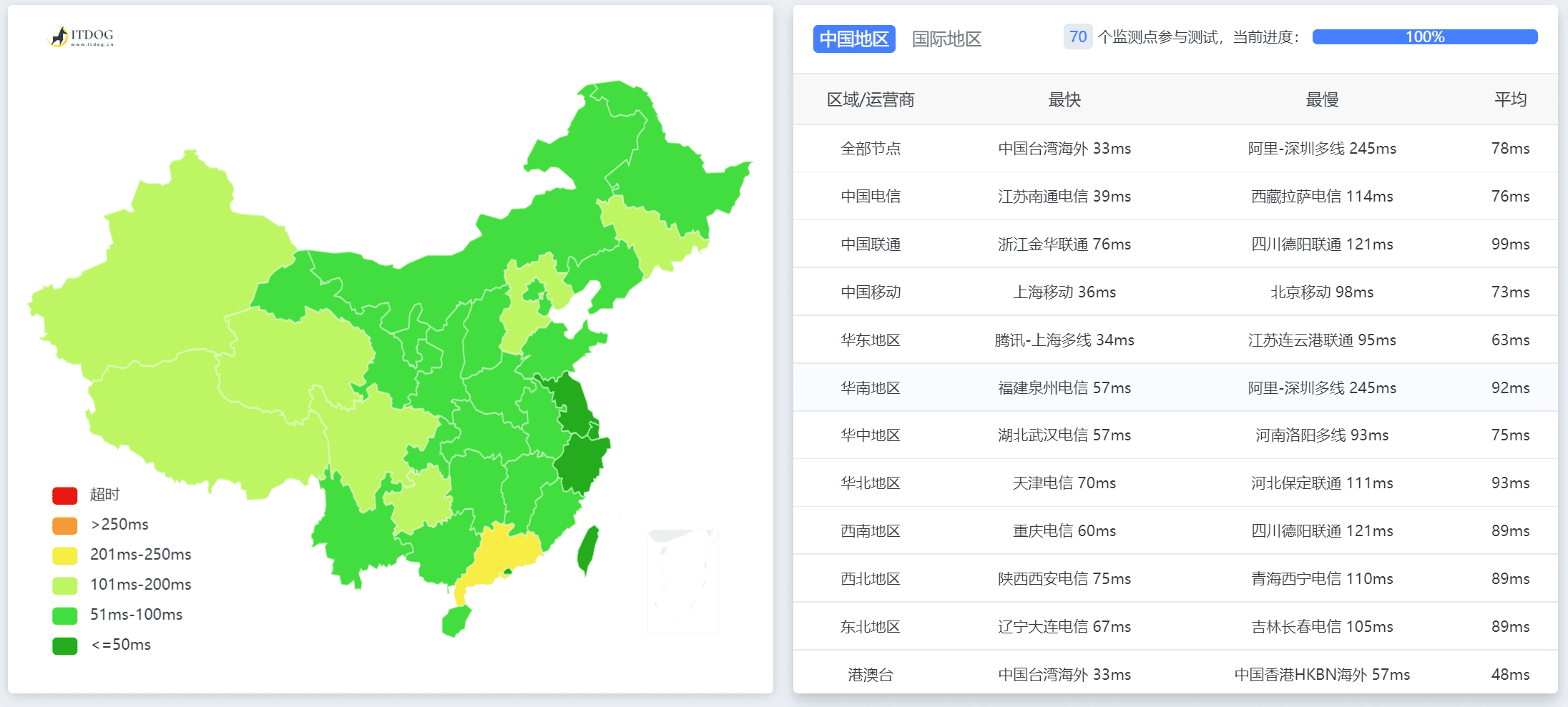The image size is (1568, 707).
Task: Click the ITDOG logo
Action: (81, 36)
